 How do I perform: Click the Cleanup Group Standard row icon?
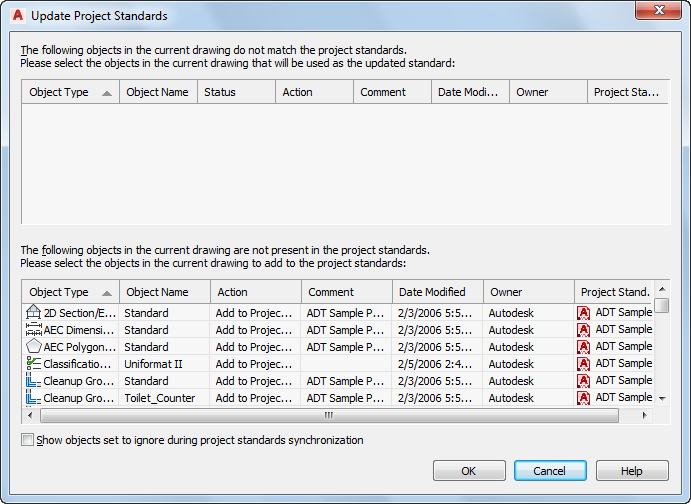coord(34,381)
